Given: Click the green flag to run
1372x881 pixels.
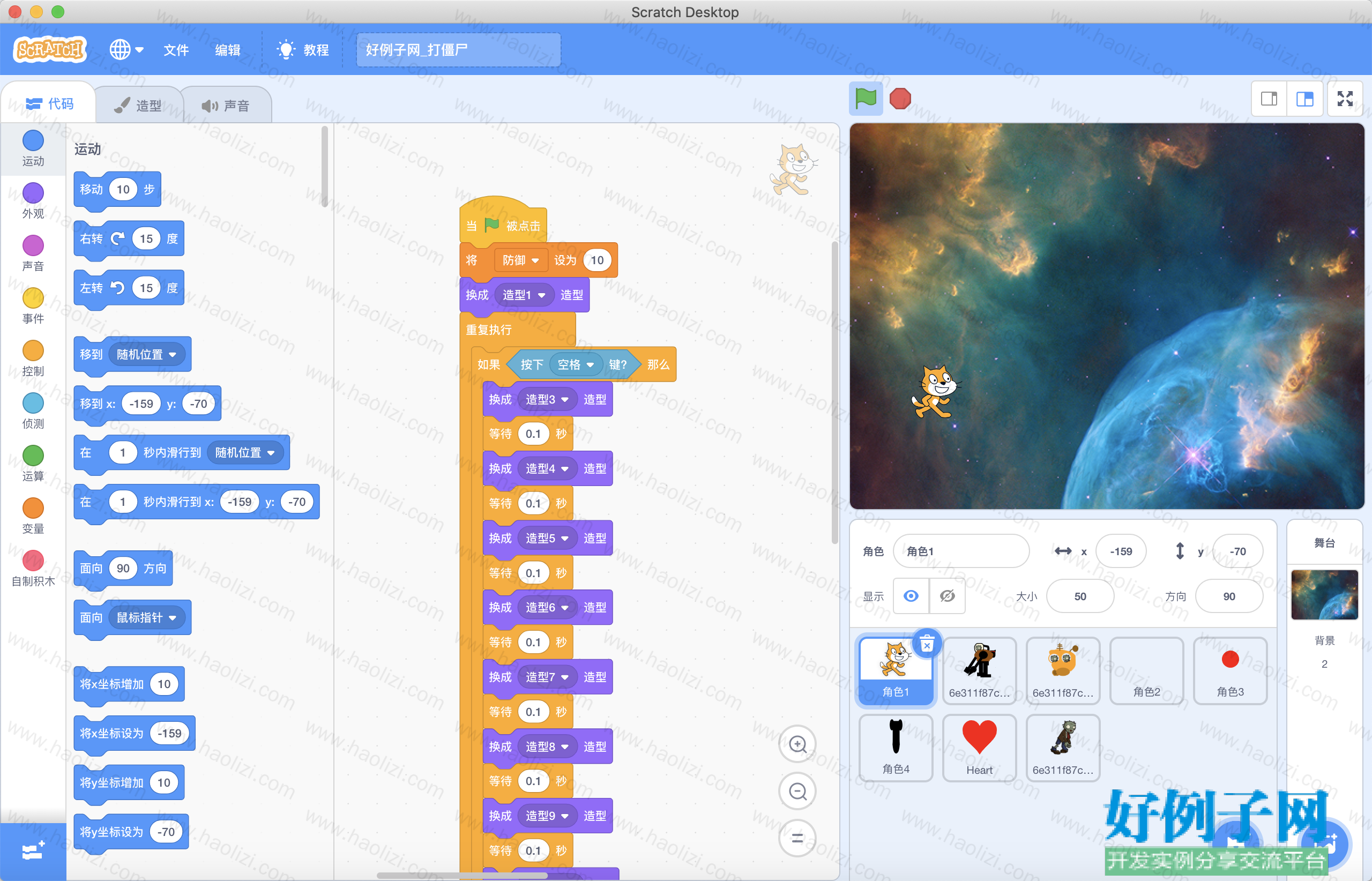Looking at the screenshot, I should tap(865, 99).
